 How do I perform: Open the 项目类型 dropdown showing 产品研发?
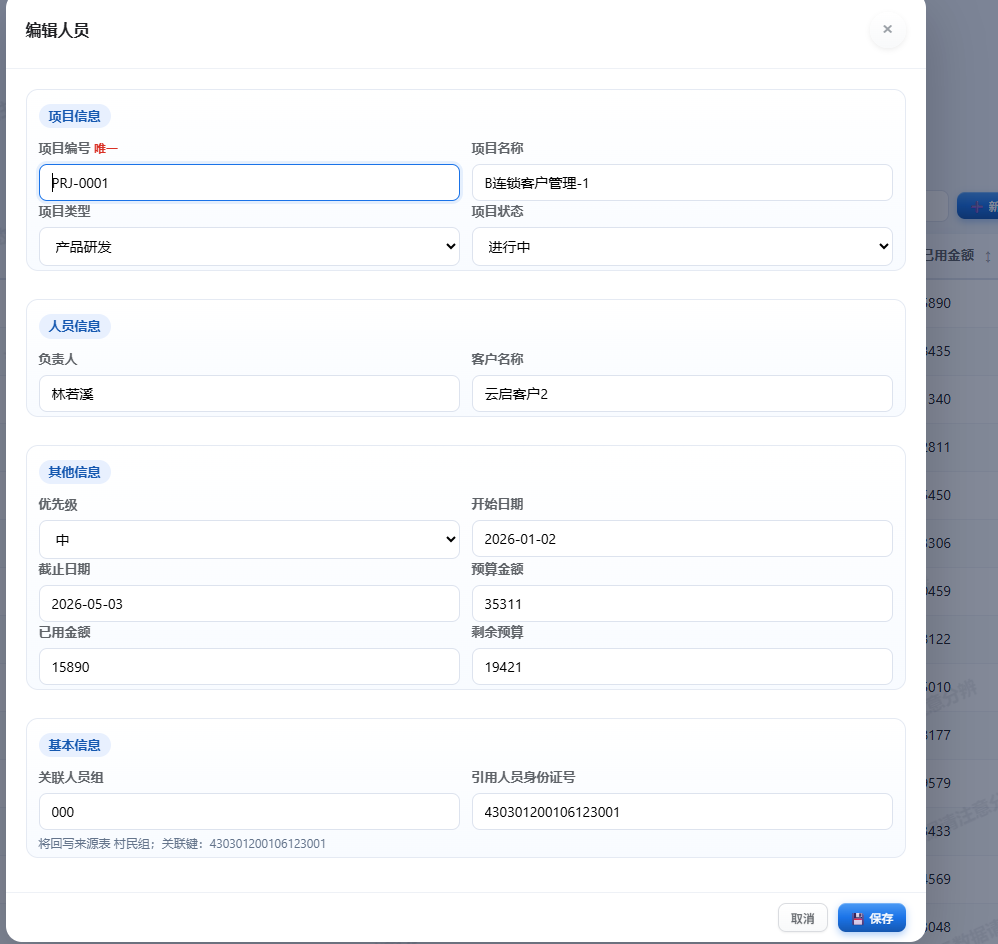(x=250, y=246)
